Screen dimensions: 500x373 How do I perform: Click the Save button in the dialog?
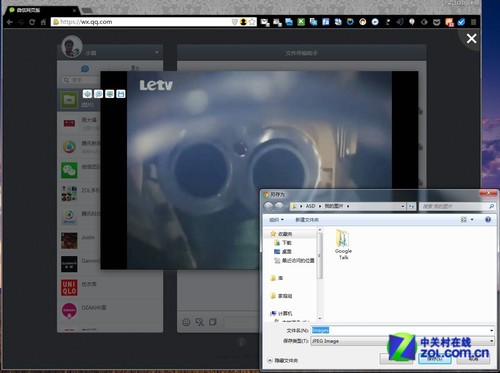(x=435, y=359)
